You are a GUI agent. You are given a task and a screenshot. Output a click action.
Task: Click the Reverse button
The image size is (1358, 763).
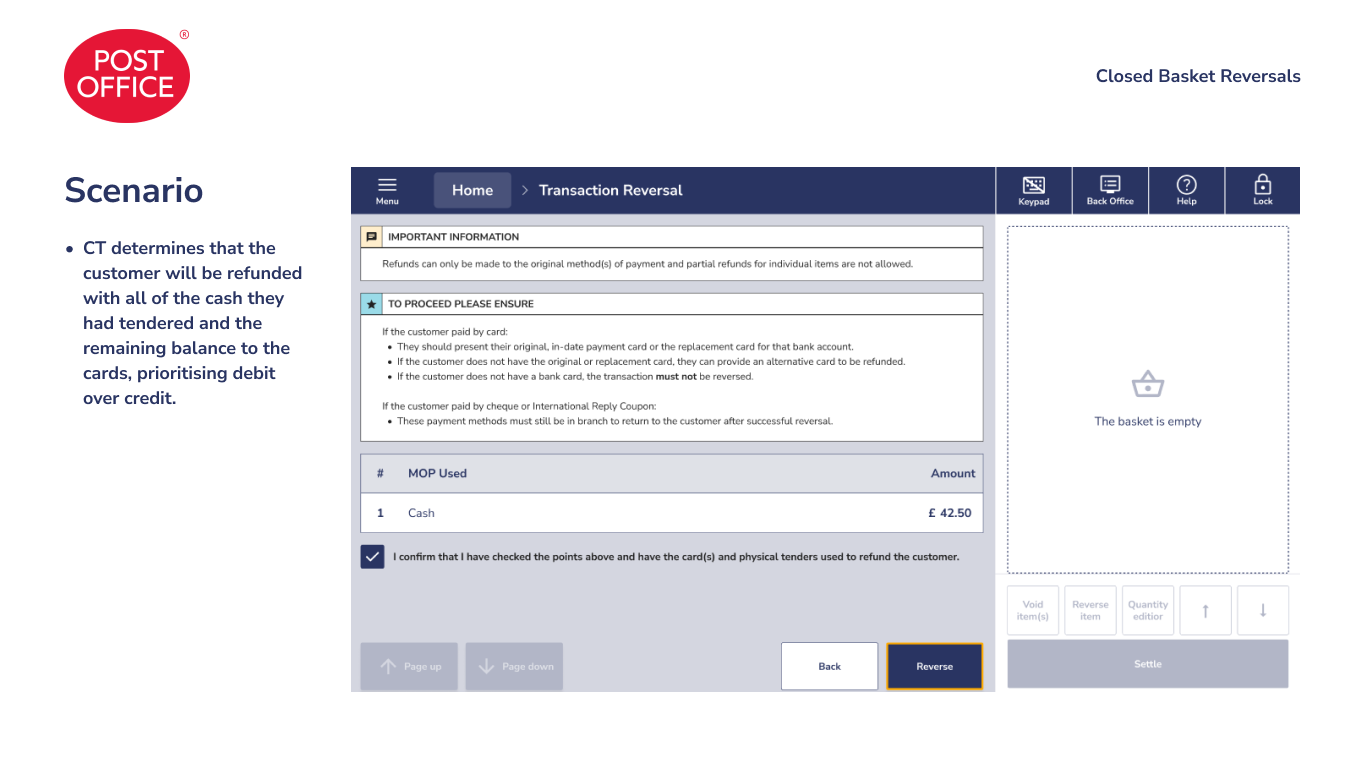coord(934,666)
